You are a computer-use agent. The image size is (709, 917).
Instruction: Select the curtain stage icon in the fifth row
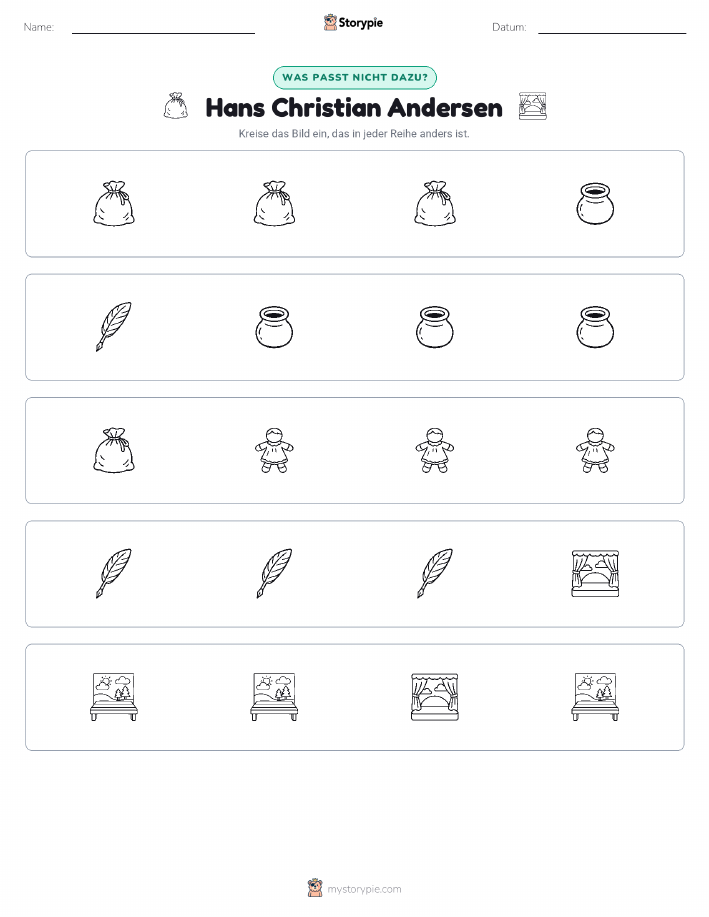435,697
